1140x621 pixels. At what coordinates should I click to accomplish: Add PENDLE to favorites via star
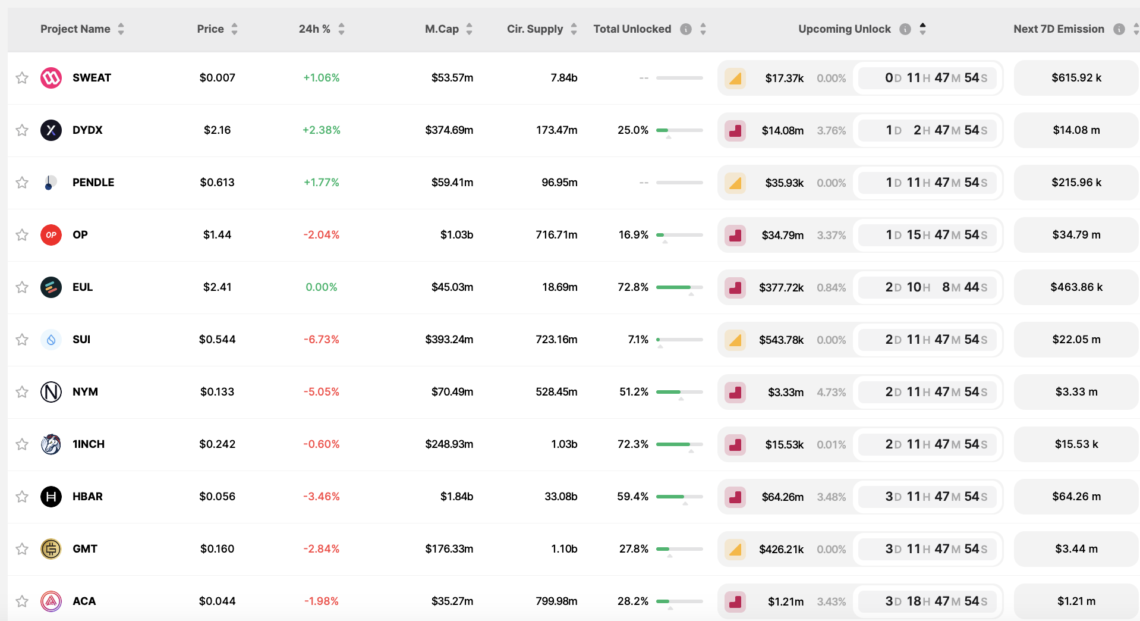pyautogui.click(x=22, y=183)
